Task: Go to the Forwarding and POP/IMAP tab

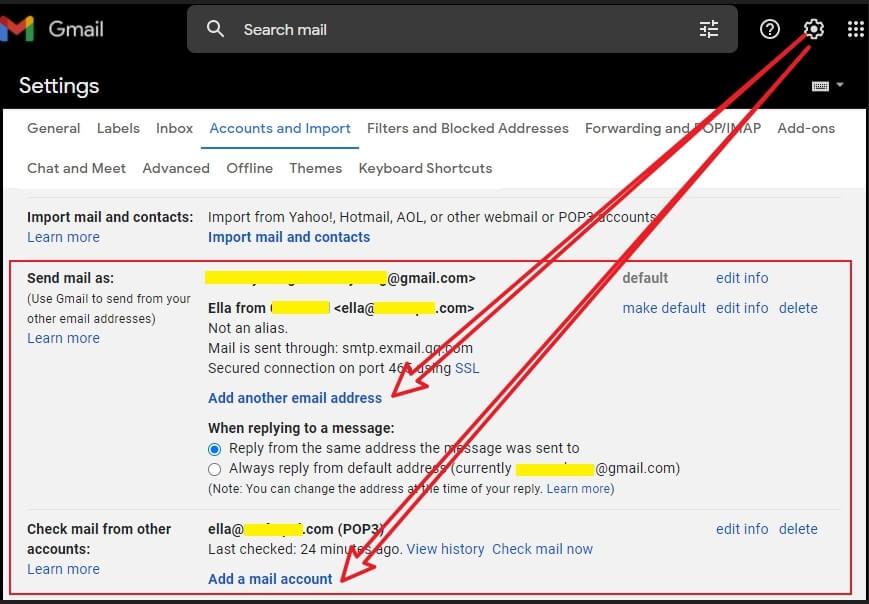Action: pos(672,128)
